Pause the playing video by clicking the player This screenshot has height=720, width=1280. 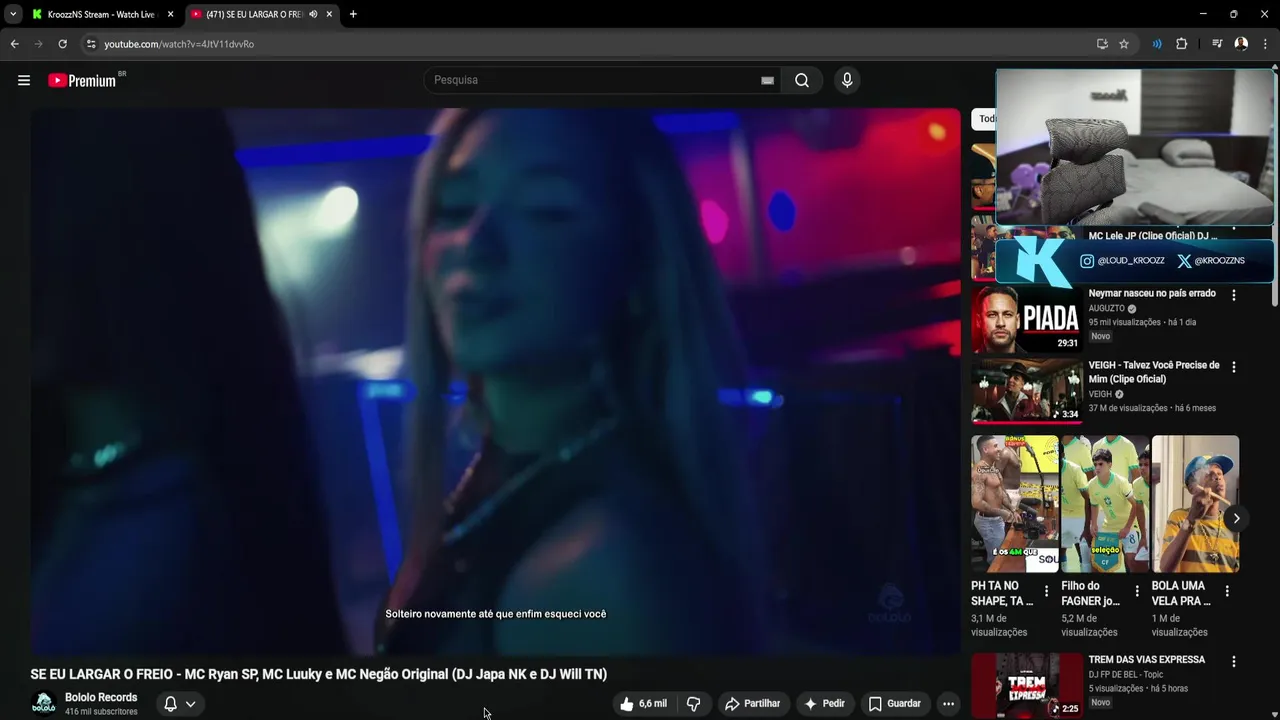[x=495, y=380]
